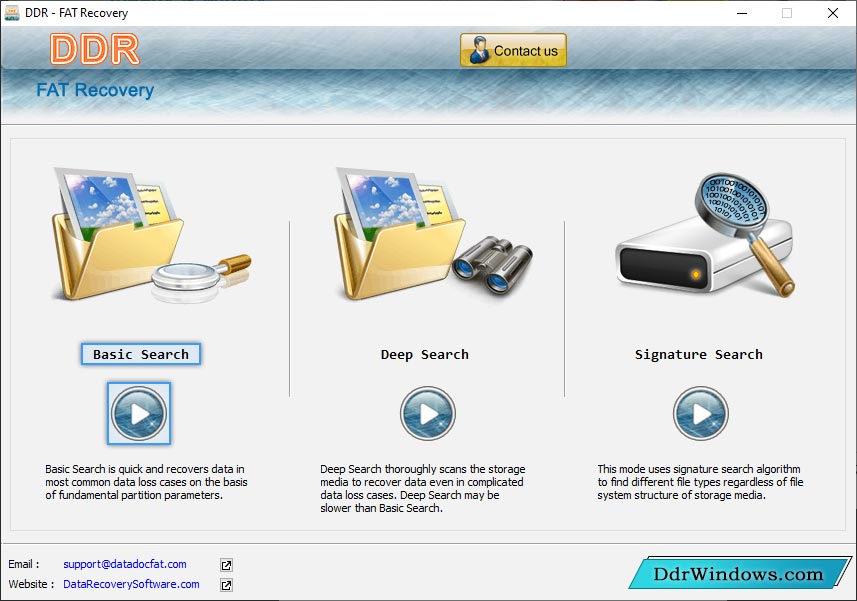Select the Deep Search label

pos(425,355)
